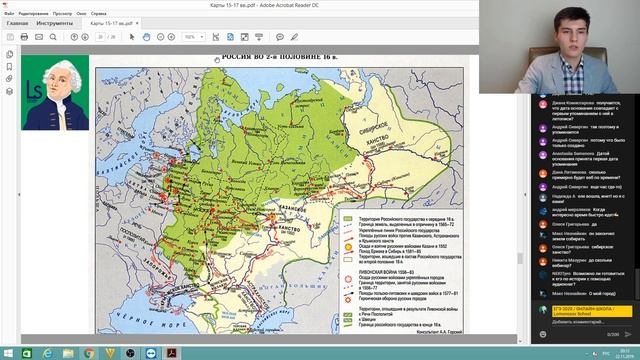
Task: Select the Карты 15-17 вв.pdf document tab
Action: (x=111, y=23)
